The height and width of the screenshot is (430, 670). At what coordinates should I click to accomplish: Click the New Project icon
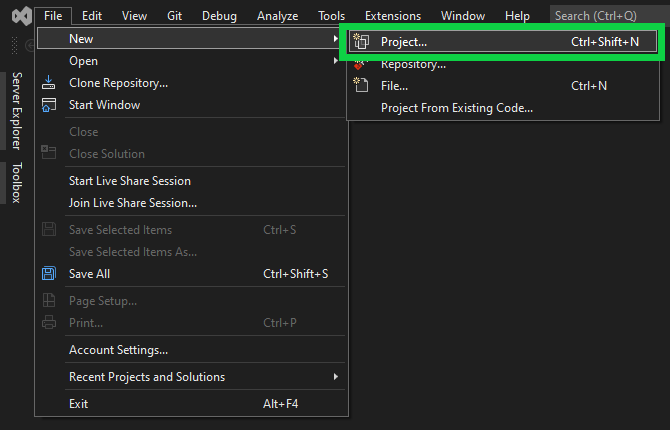point(361,41)
